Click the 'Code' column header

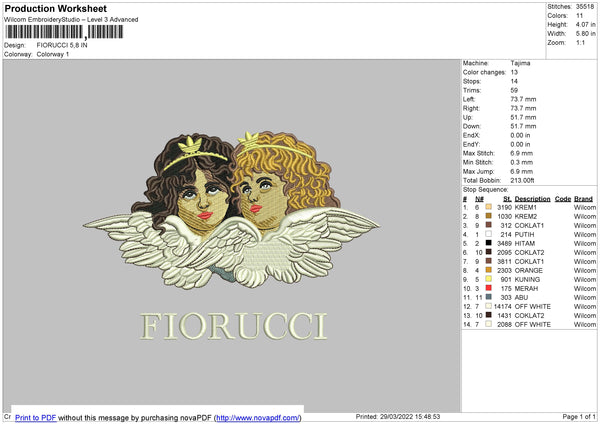point(562,199)
